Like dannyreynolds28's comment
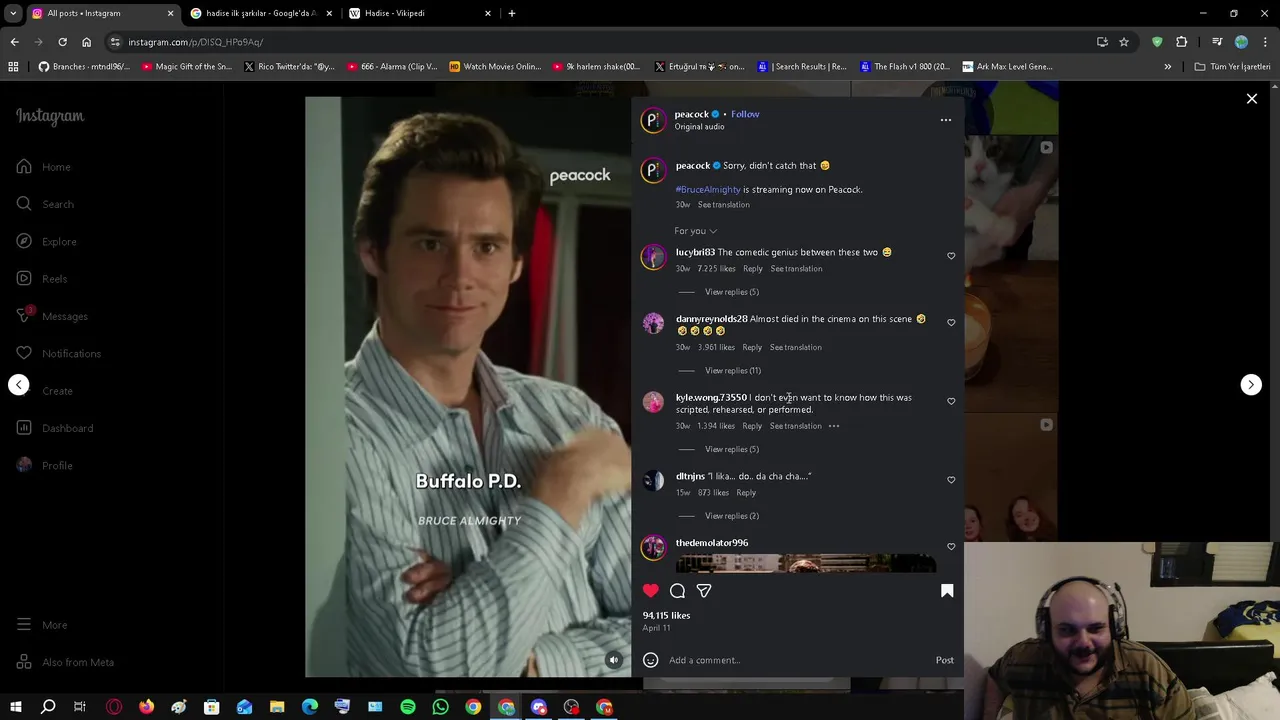The height and width of the screenshot is (720, 1280). [x=951, y=323]
